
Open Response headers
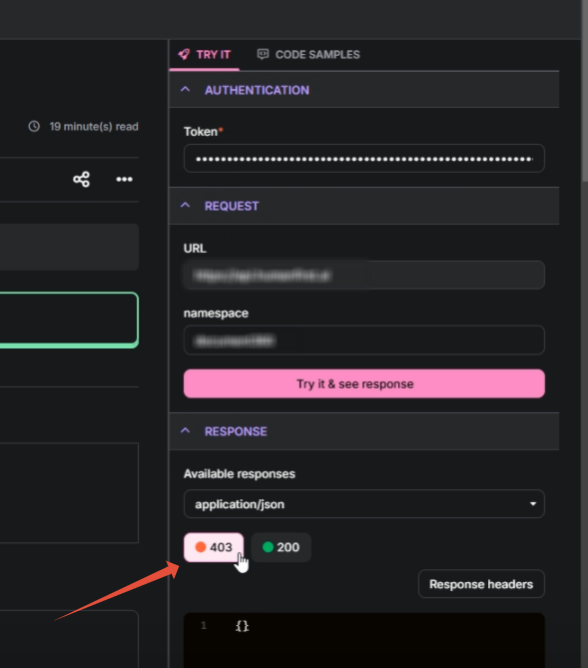(481, 584)
